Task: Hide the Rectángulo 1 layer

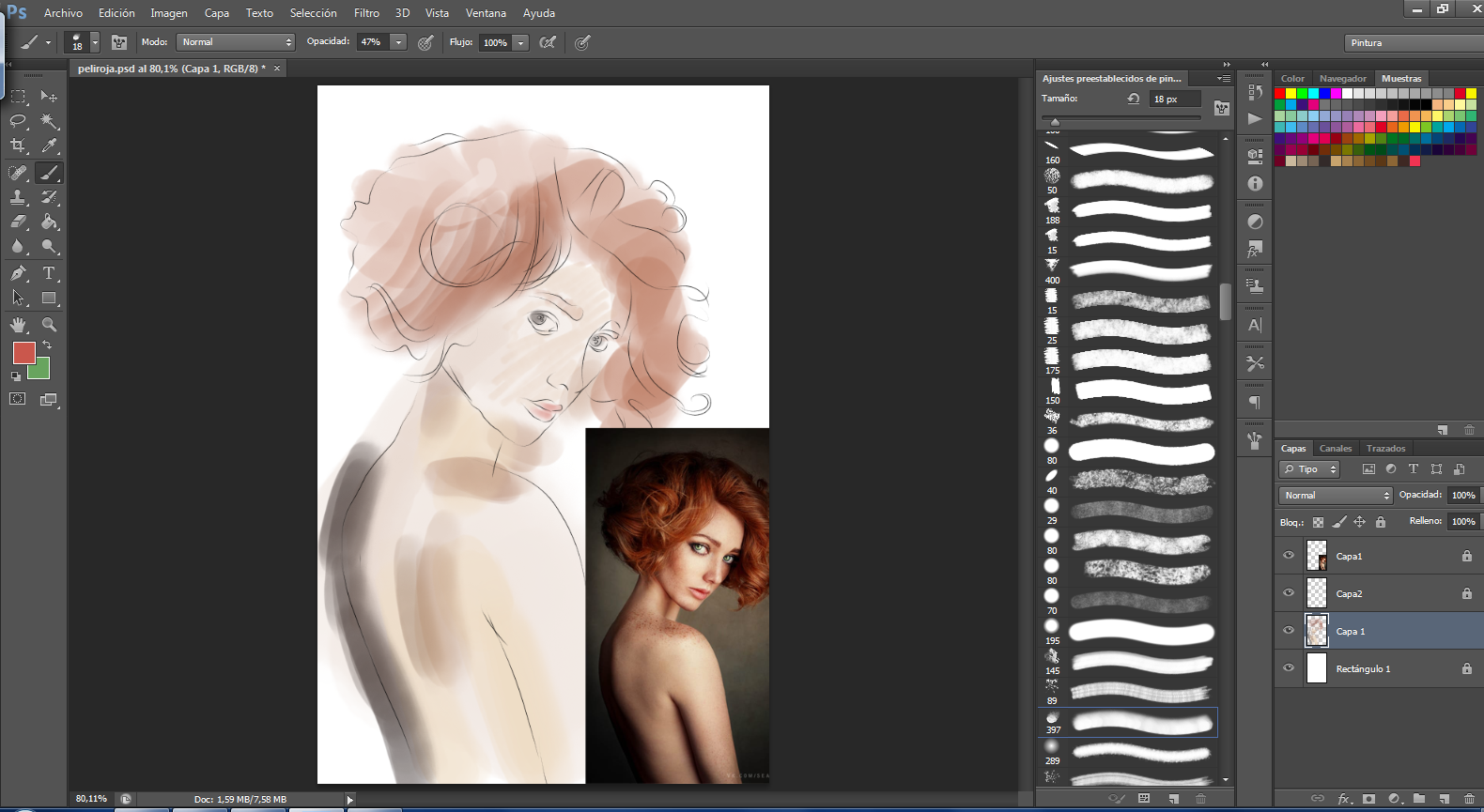Action: 1289,668
